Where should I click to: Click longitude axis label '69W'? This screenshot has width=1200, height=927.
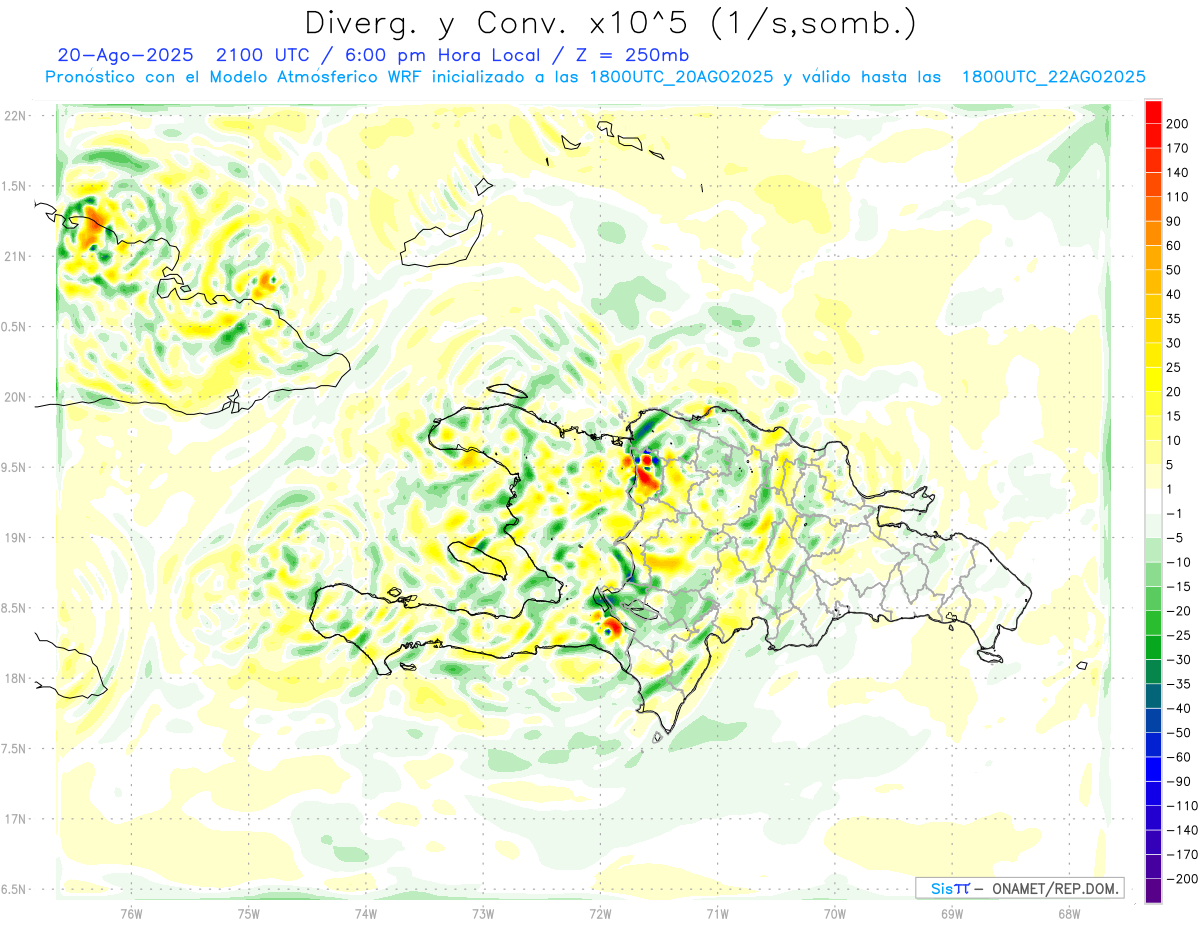(x=951, y=912)
